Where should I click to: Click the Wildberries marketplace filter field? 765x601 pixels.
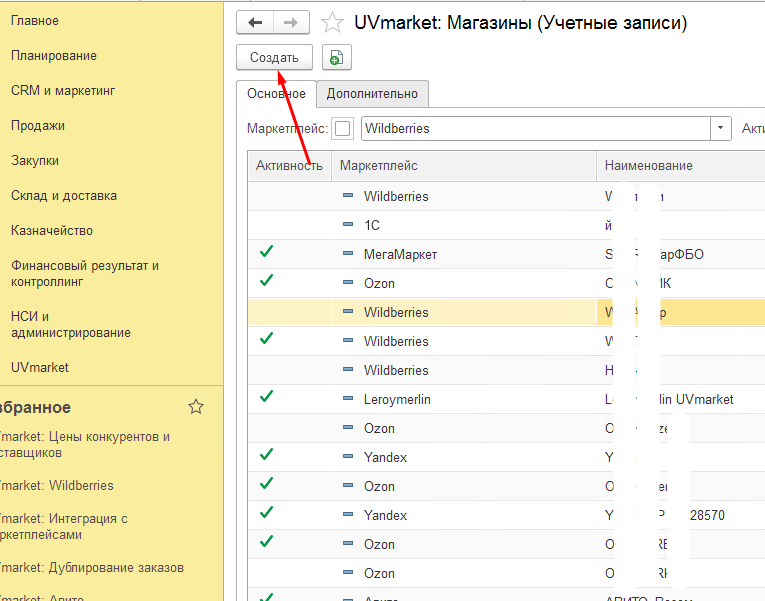pos(536,128)
